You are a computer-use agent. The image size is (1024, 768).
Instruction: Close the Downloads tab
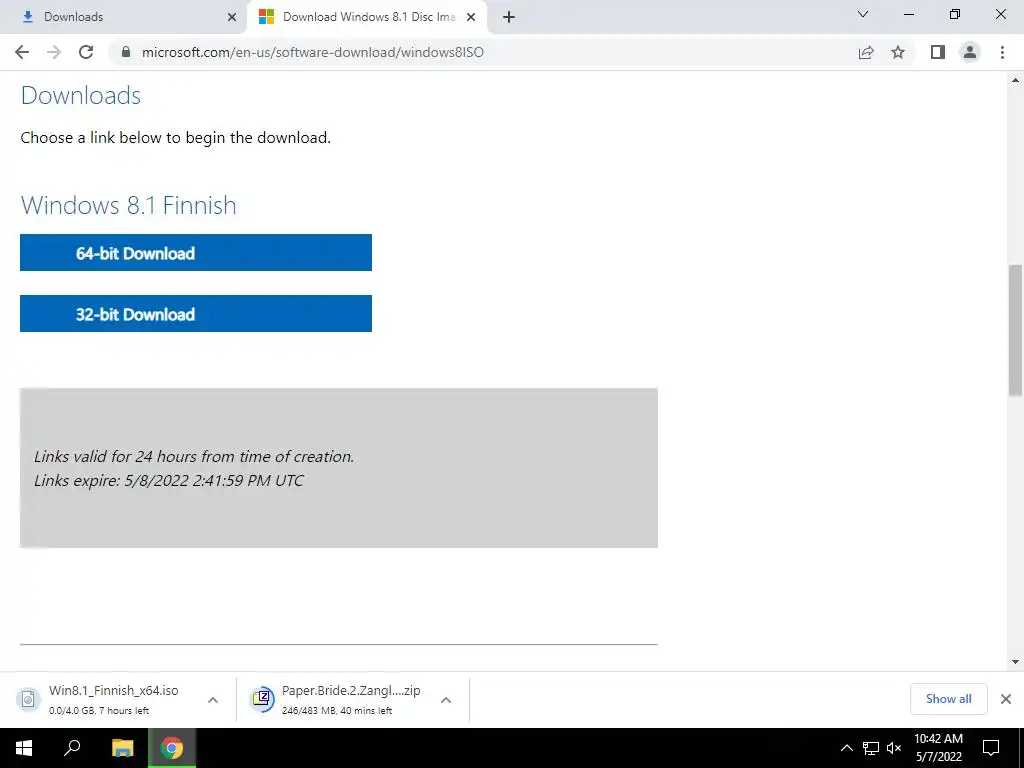pos(232,17)
